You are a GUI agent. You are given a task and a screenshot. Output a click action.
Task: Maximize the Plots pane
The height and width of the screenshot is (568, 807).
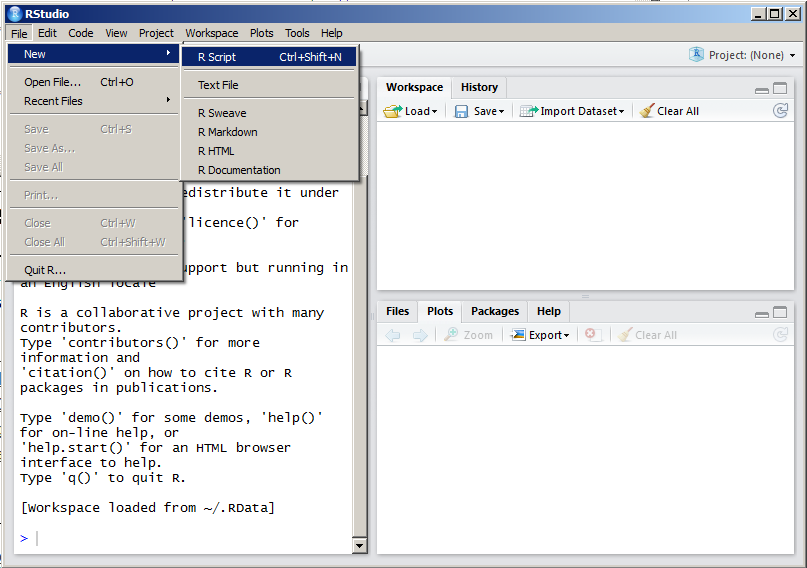point(781,314)
